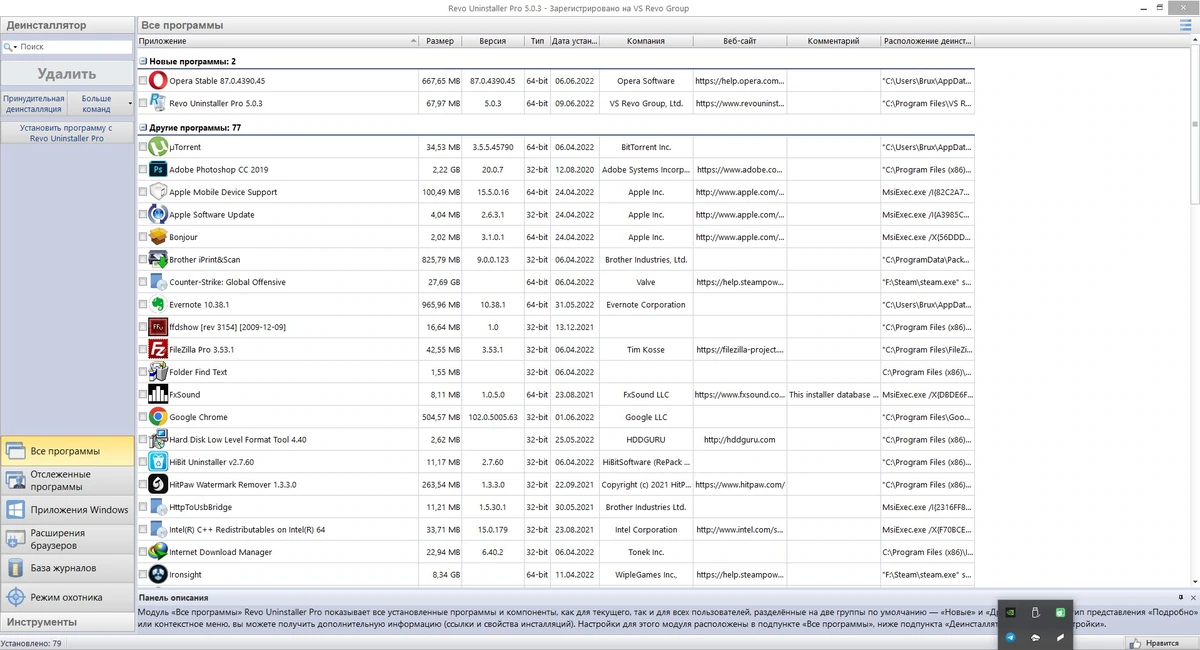Sort by the 'Приложение' column header

[278, 41]
